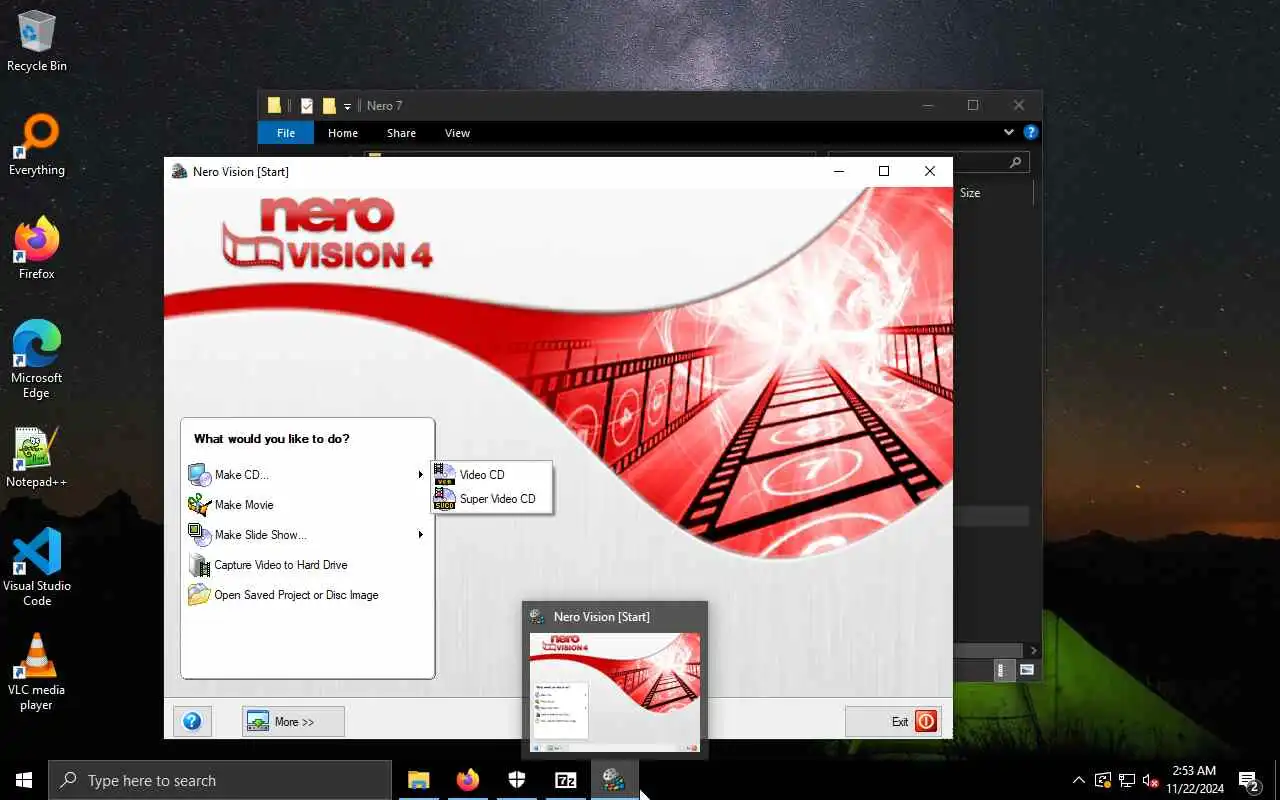Select the VLC media player desktop shortcut
This screenshot has width=1280, height=800.
coord(37,672)
